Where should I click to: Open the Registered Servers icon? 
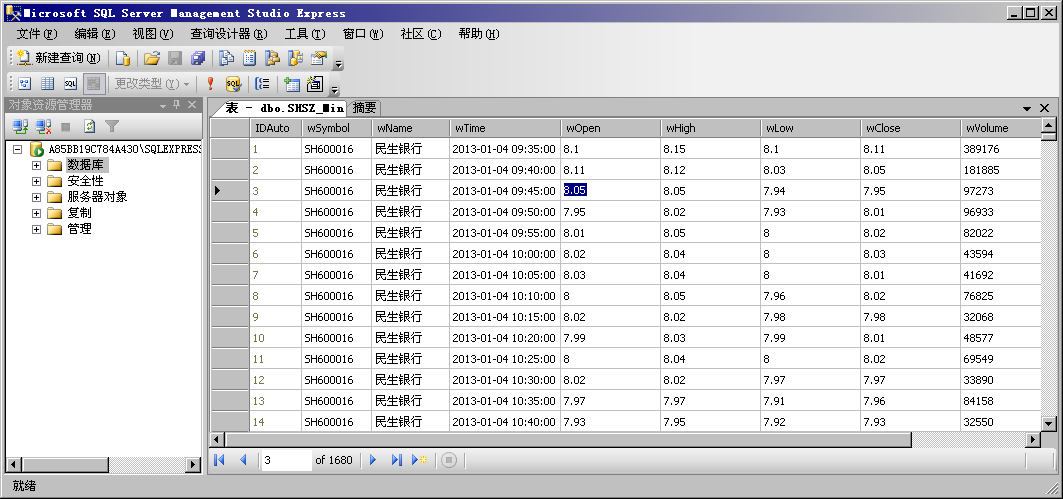tap(226, 58)
